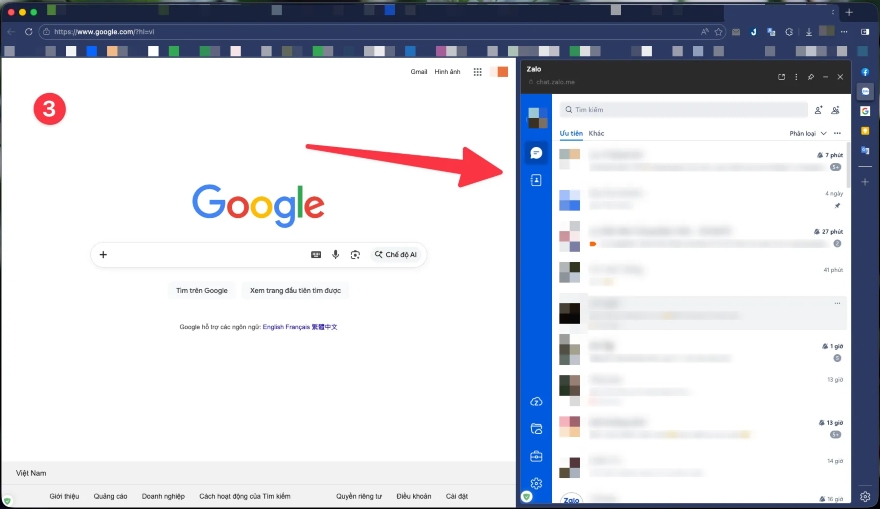
Task: Select the Ưu tiên tab
Action: pos(571,133)
